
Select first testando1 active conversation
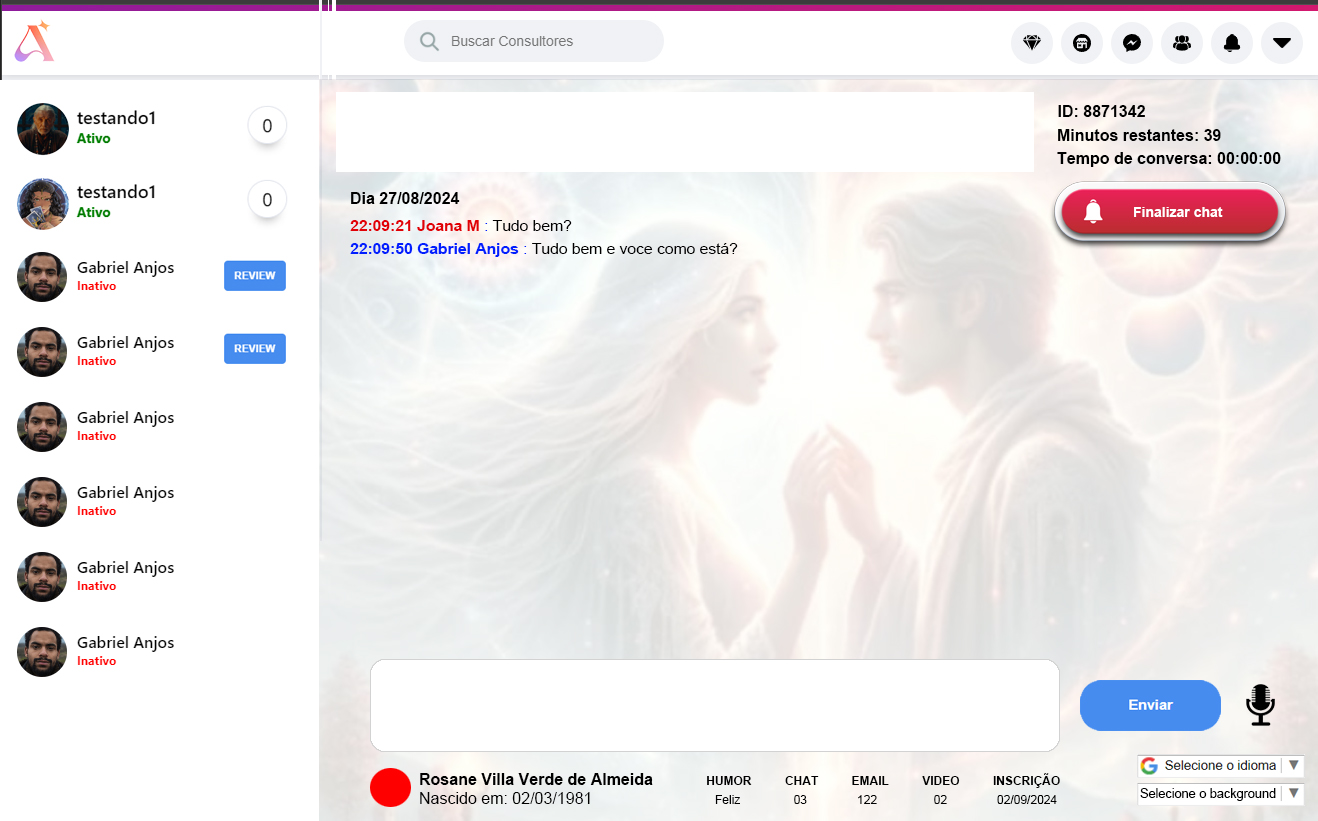117,127
